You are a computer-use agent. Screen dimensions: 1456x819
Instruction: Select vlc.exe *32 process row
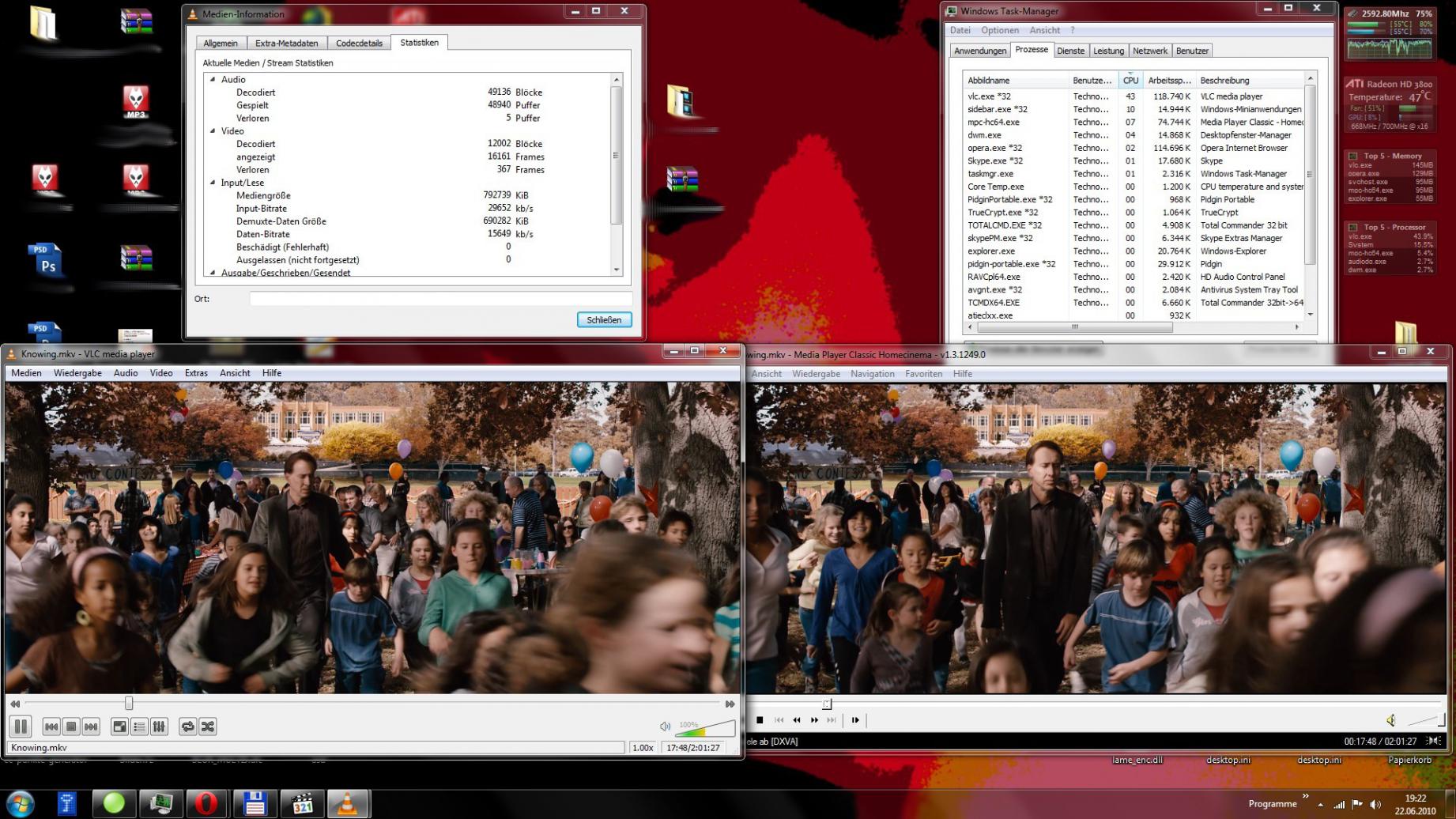pos(1133,96)
